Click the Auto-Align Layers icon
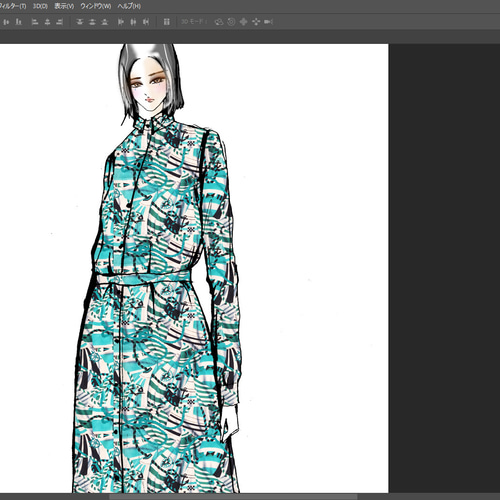The height and width of the screenshot is (500, 500). coord(167,22)
